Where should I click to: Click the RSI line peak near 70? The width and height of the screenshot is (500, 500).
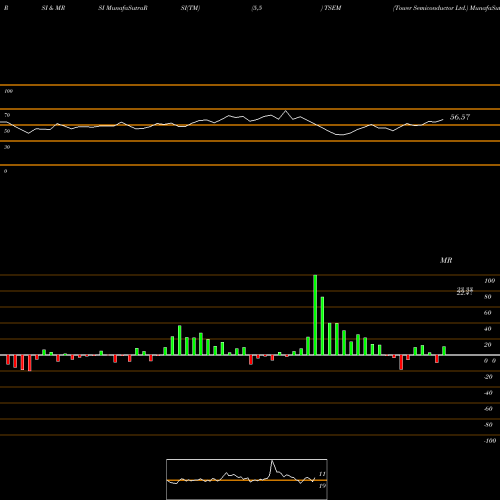(x=286, y=111)
